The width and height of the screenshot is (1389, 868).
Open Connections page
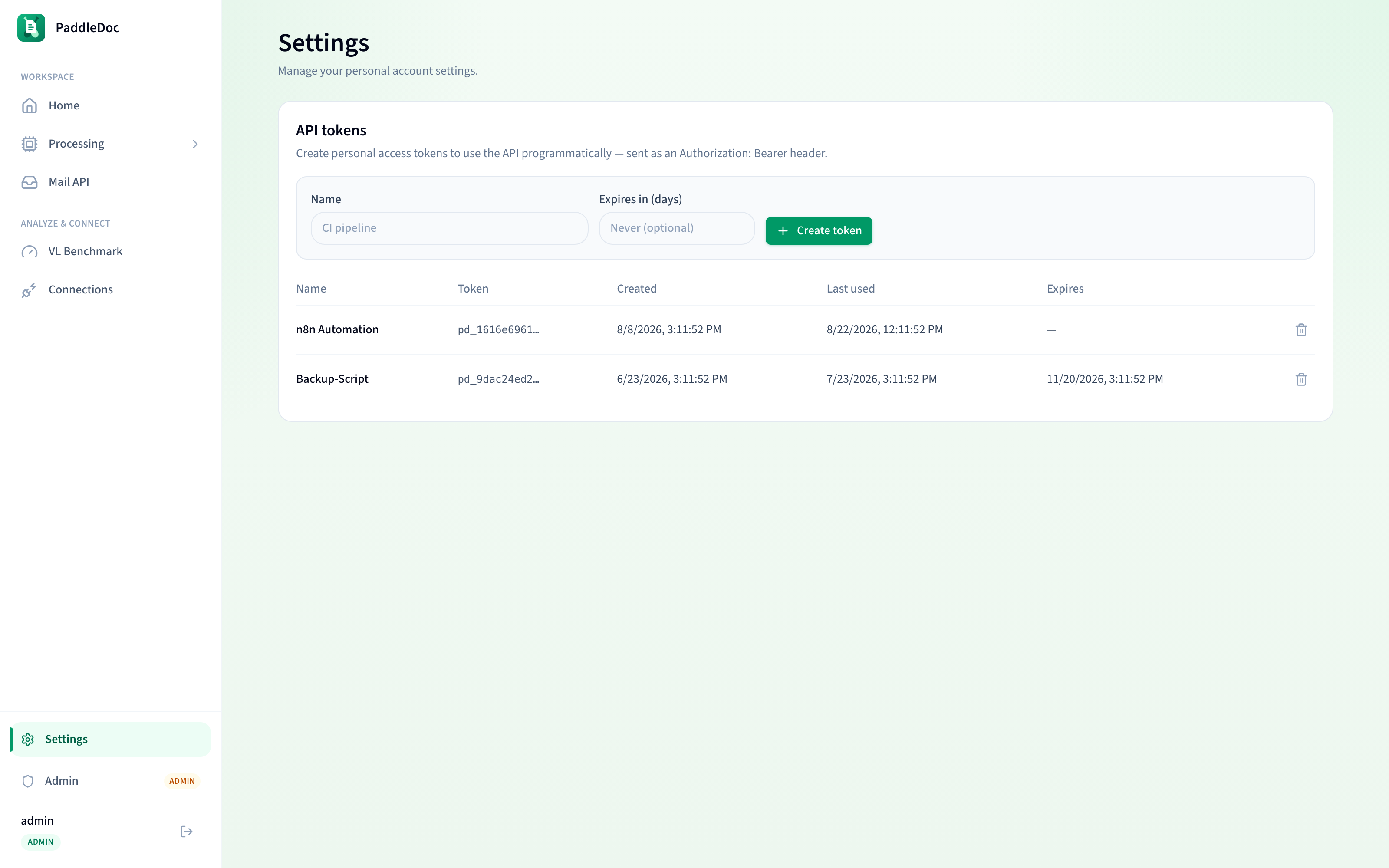pyautogui.click(x=110, y=290)
